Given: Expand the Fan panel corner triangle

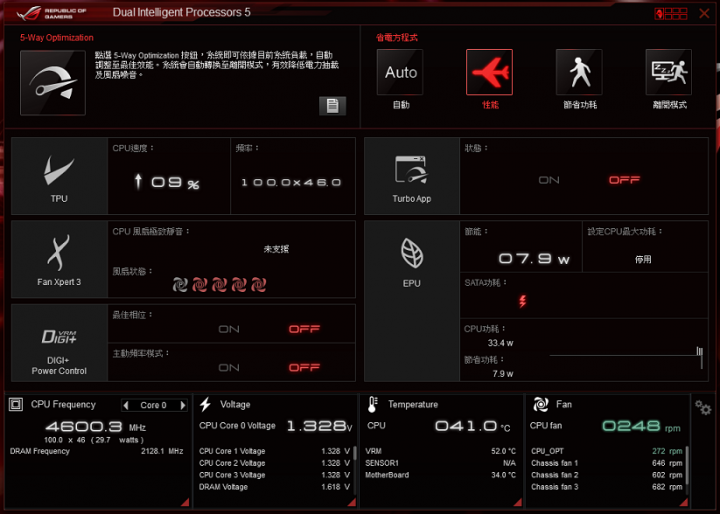Looking at the screenshot, I should [684, 502].
